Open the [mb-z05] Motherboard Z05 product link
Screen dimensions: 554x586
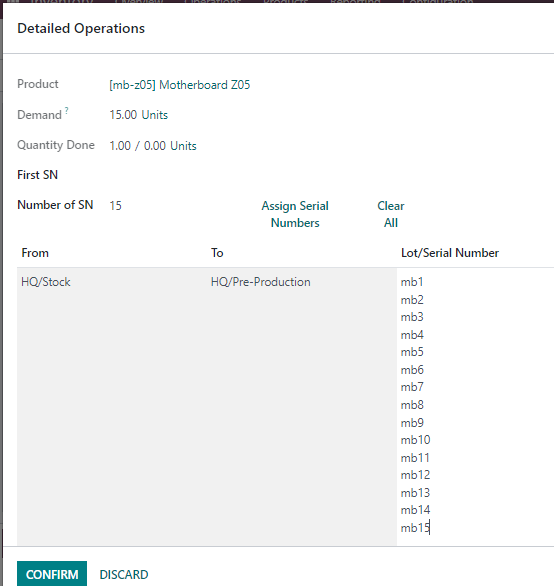tap(179, 85)
